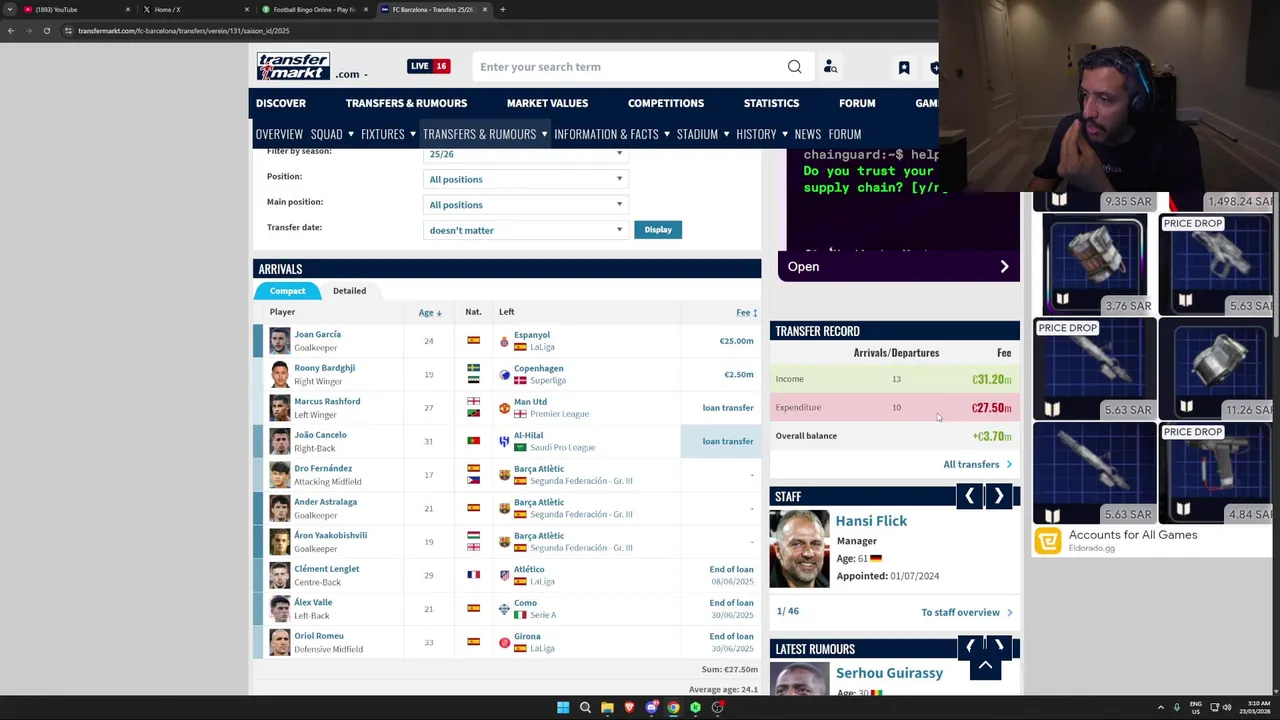Open Transfer date doesn't matter dropdown
The height and width of the screenshot is (720, 1280).
click(x=525, y=230)
